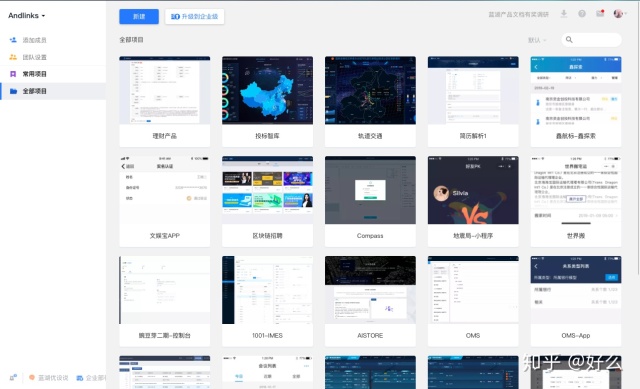Click the blue folder icon for 全部项目
This screenshot has height=389, width=640.
[13, 91]
